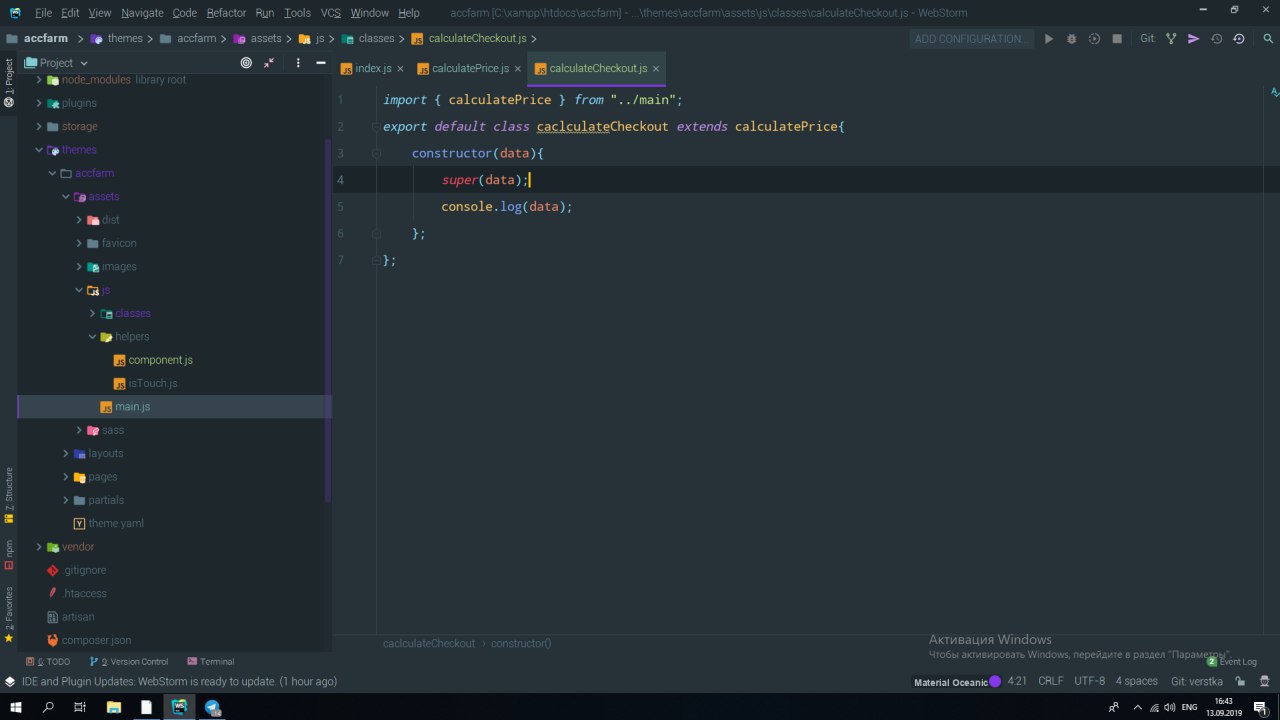Expand the vendor folder
Image resolution: width=1280 pixels, height=720 pixels.
(40, 547)
